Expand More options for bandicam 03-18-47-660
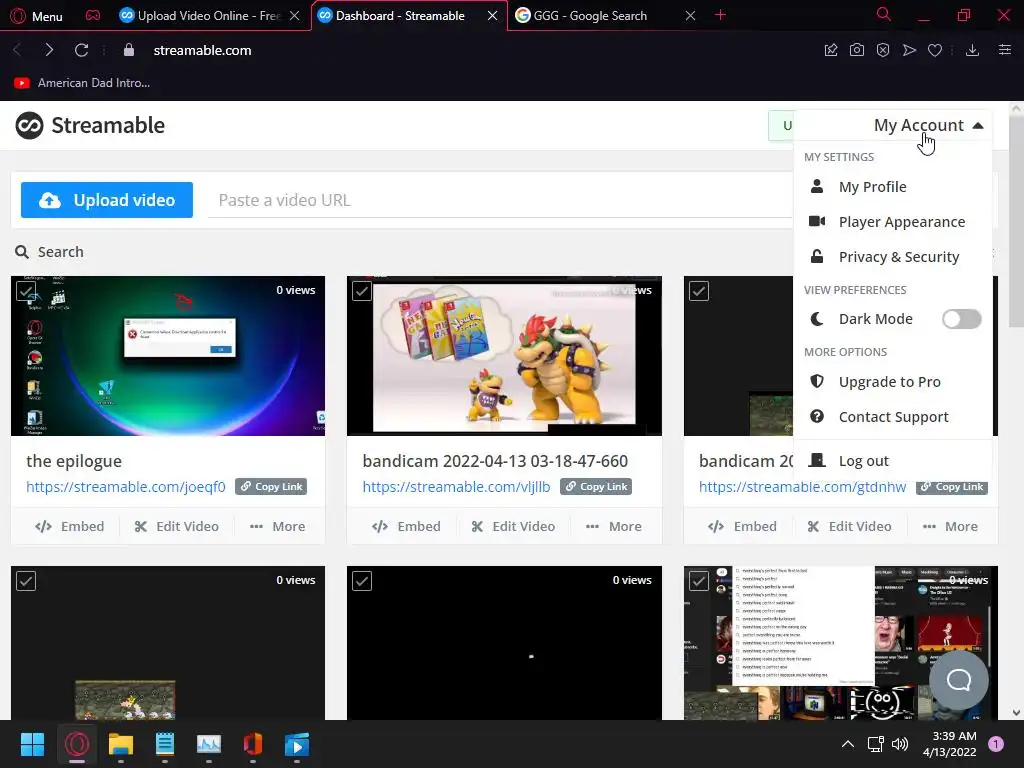Screen dimensions: 1024x768 [x=614, y=526]
